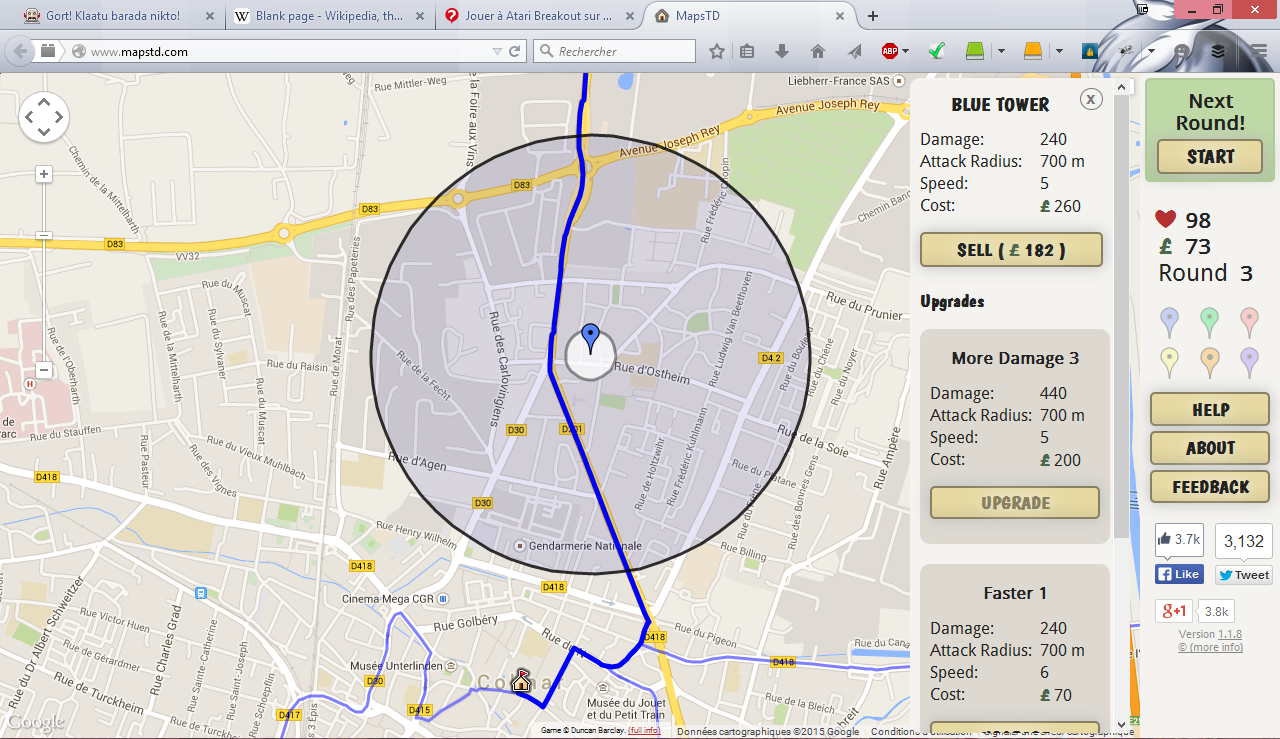Click the home base icon on map

pos(520,681)
